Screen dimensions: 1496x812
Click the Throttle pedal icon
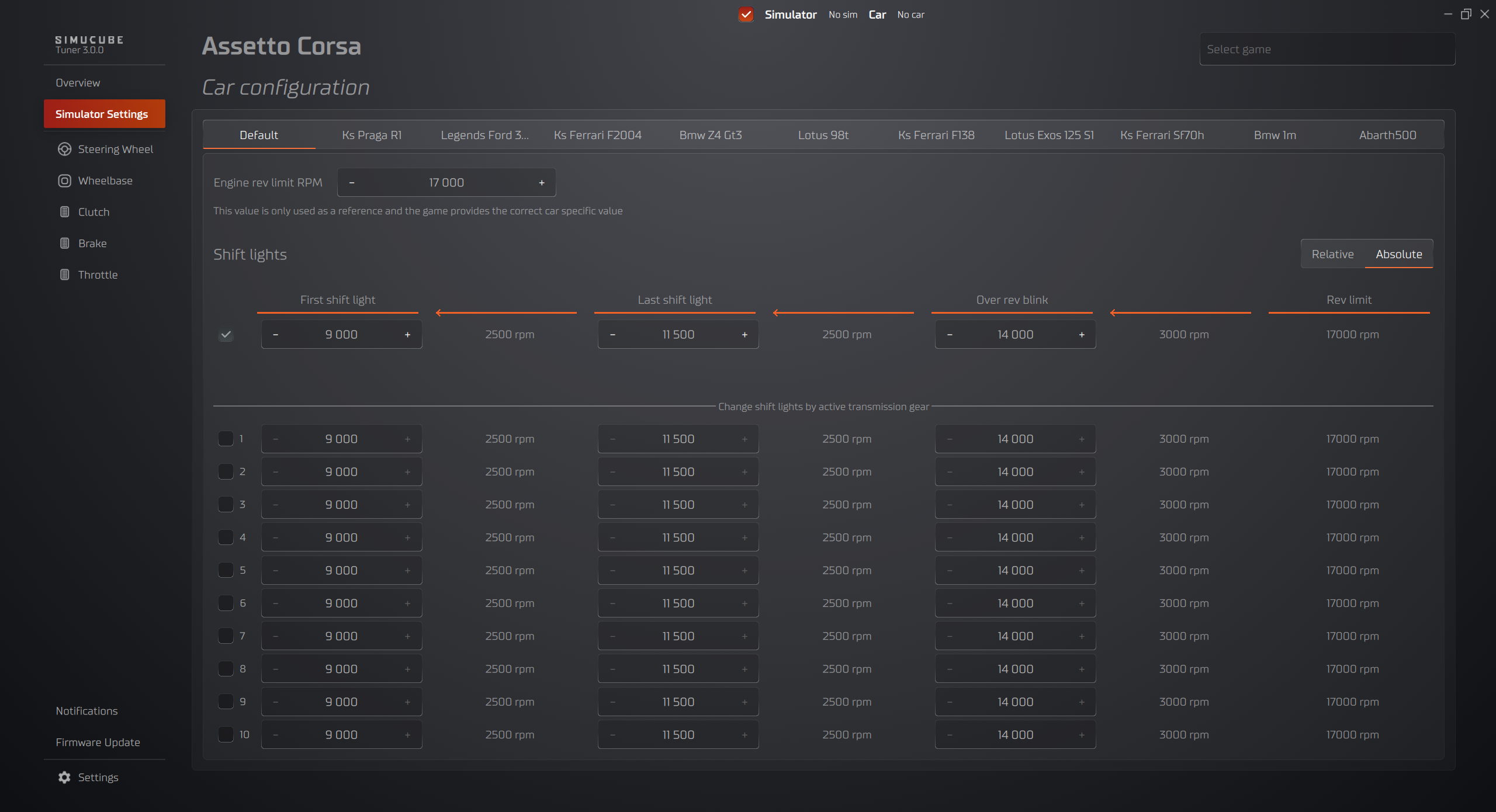[64, 275]
